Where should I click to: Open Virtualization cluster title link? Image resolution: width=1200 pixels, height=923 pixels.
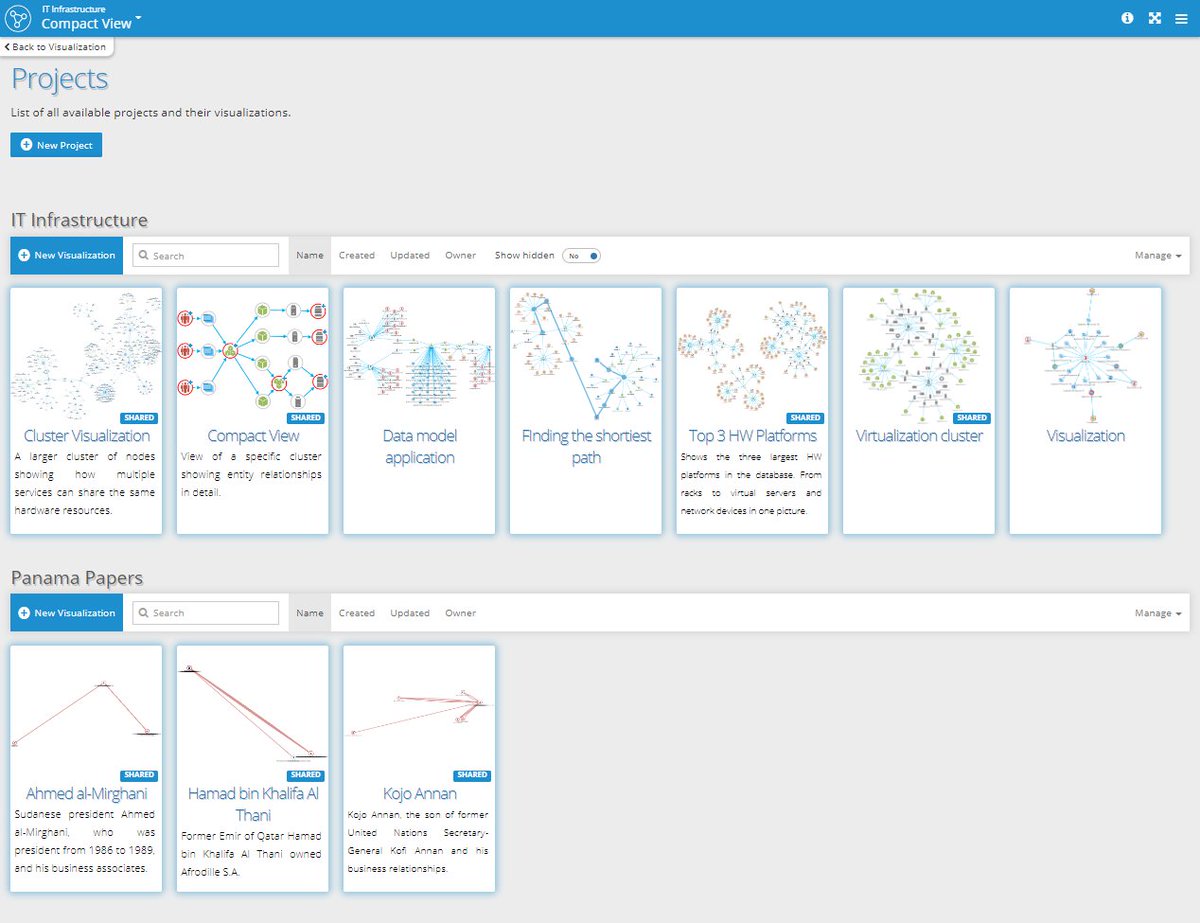(x=919, y=436)
